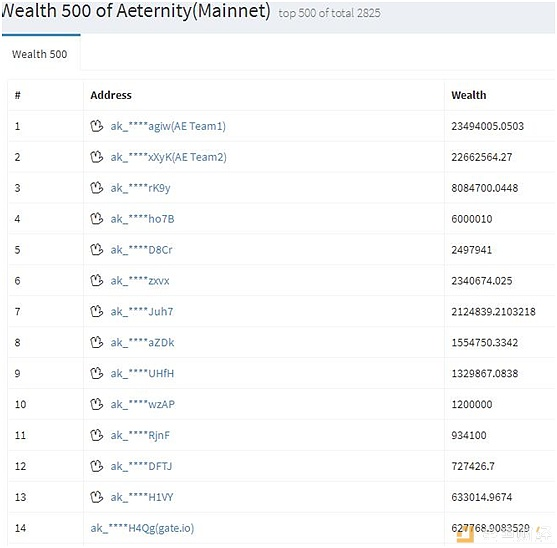This screenshot has height=548, width=557.
Task: Click the icon next to ak_****rK9y
Action: tap(96, 188)
